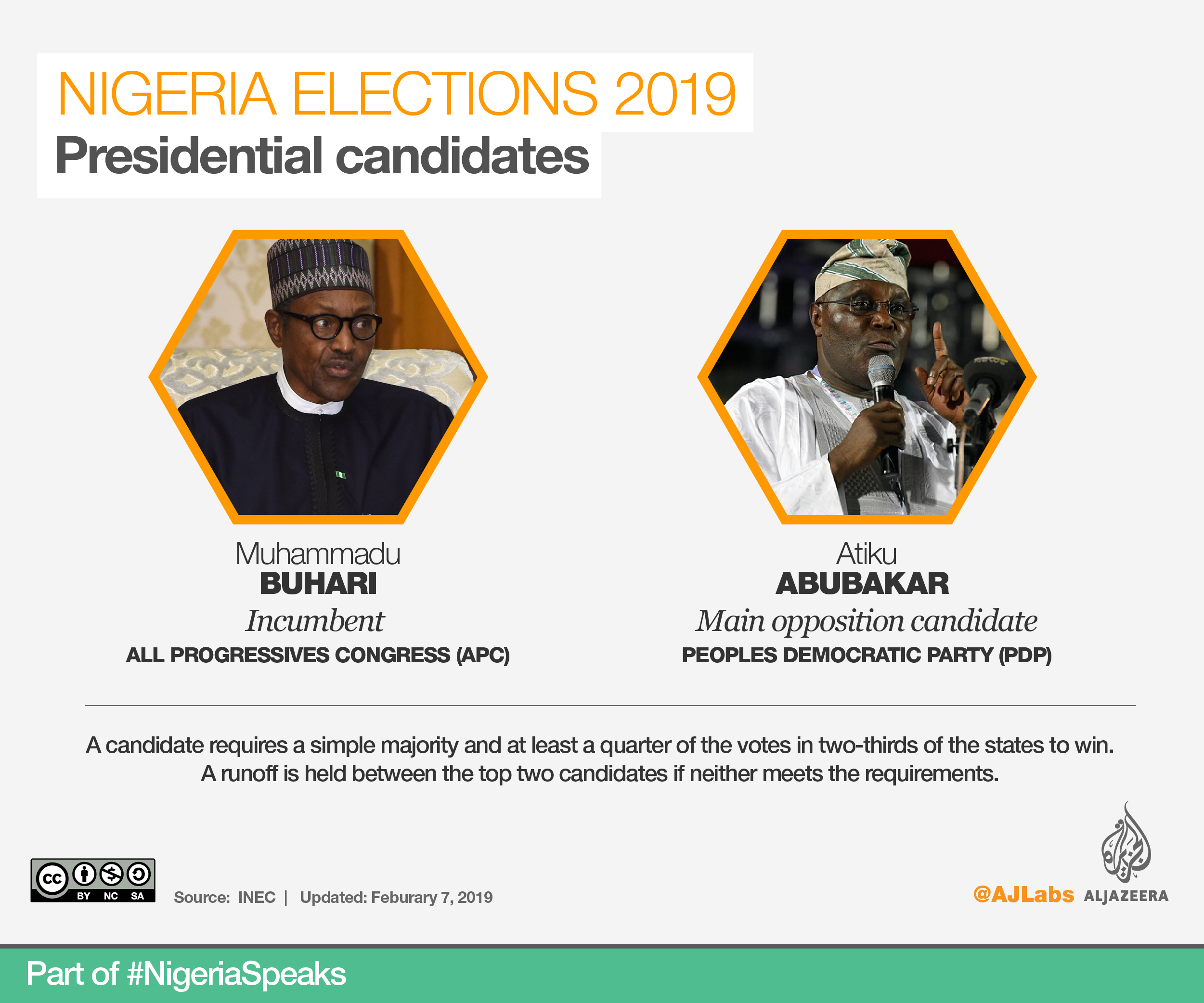This screenshot has height=1003, width=1204.
Task: Click the "ALL PROGRESSIVES CONGRESS (APC)" label
Action: coord(318,655)
